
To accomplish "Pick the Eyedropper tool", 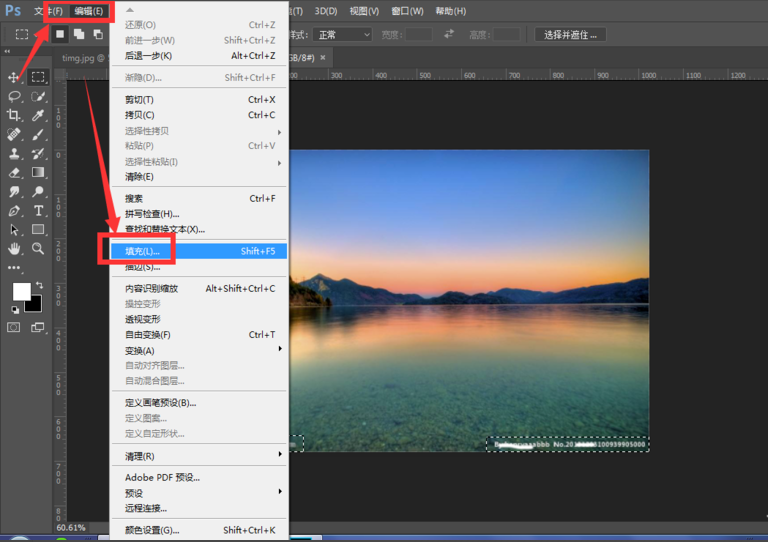I will click(38, 116).
